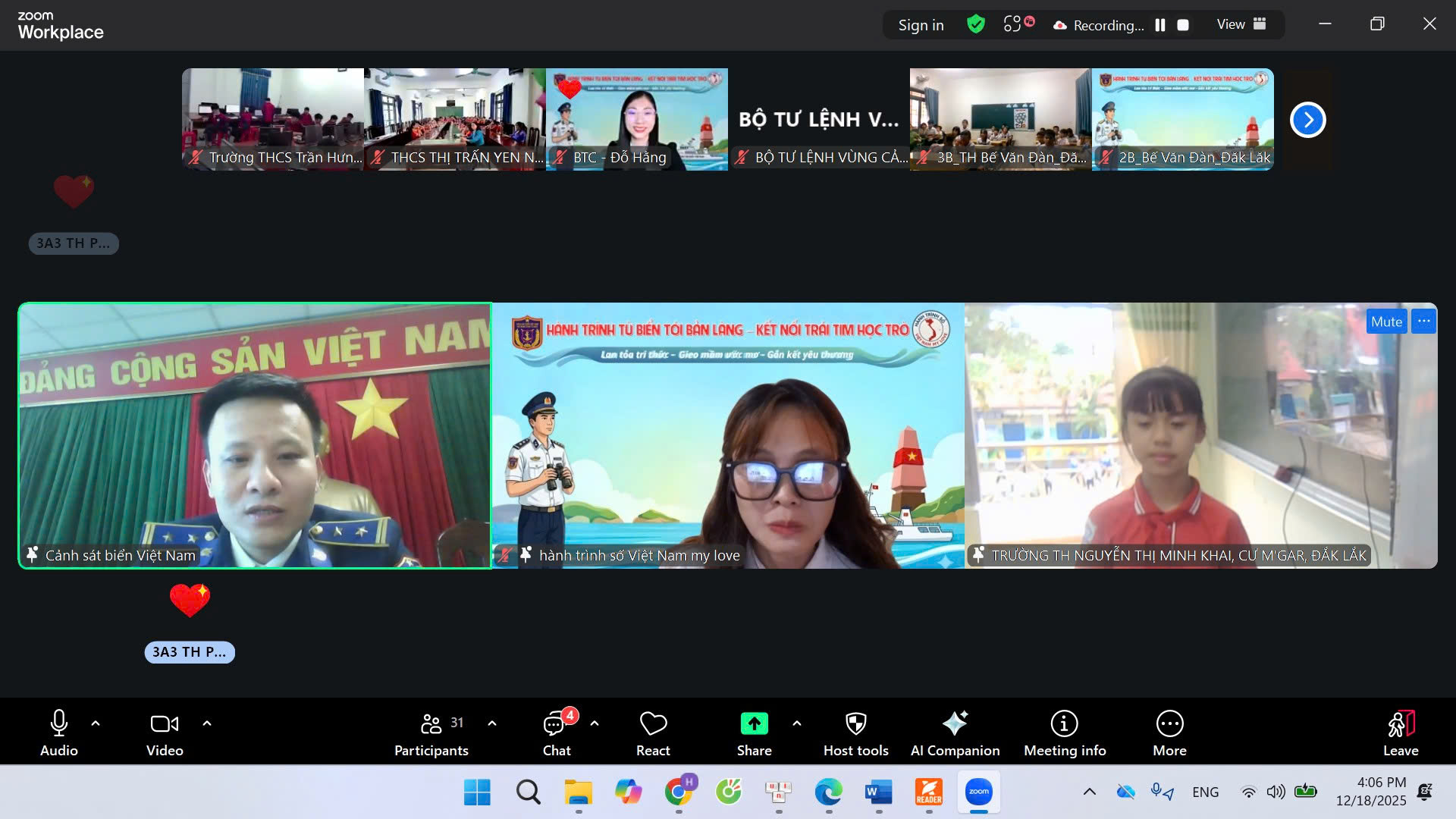Screen dimensions: 1456x819
Task: Expand audio options caret
Action: point(96,723)
